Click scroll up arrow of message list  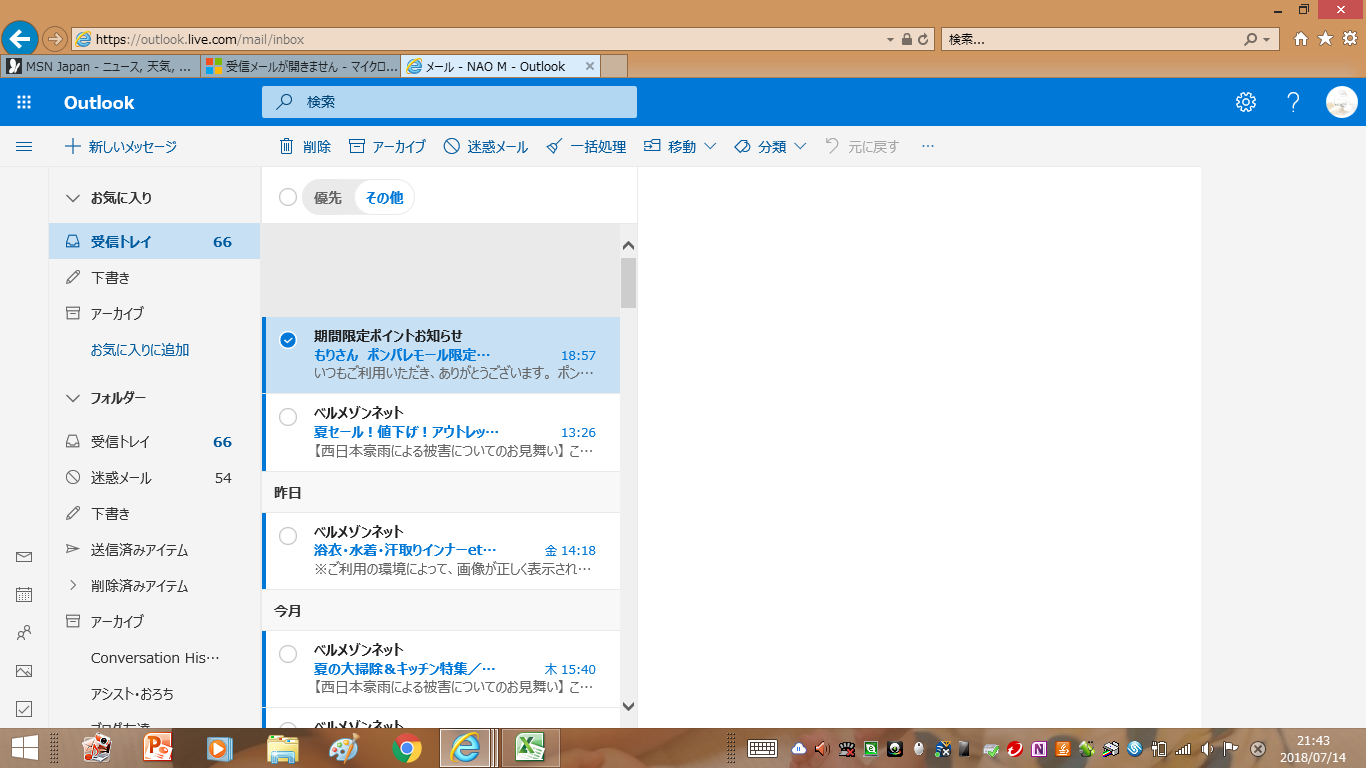628,245
